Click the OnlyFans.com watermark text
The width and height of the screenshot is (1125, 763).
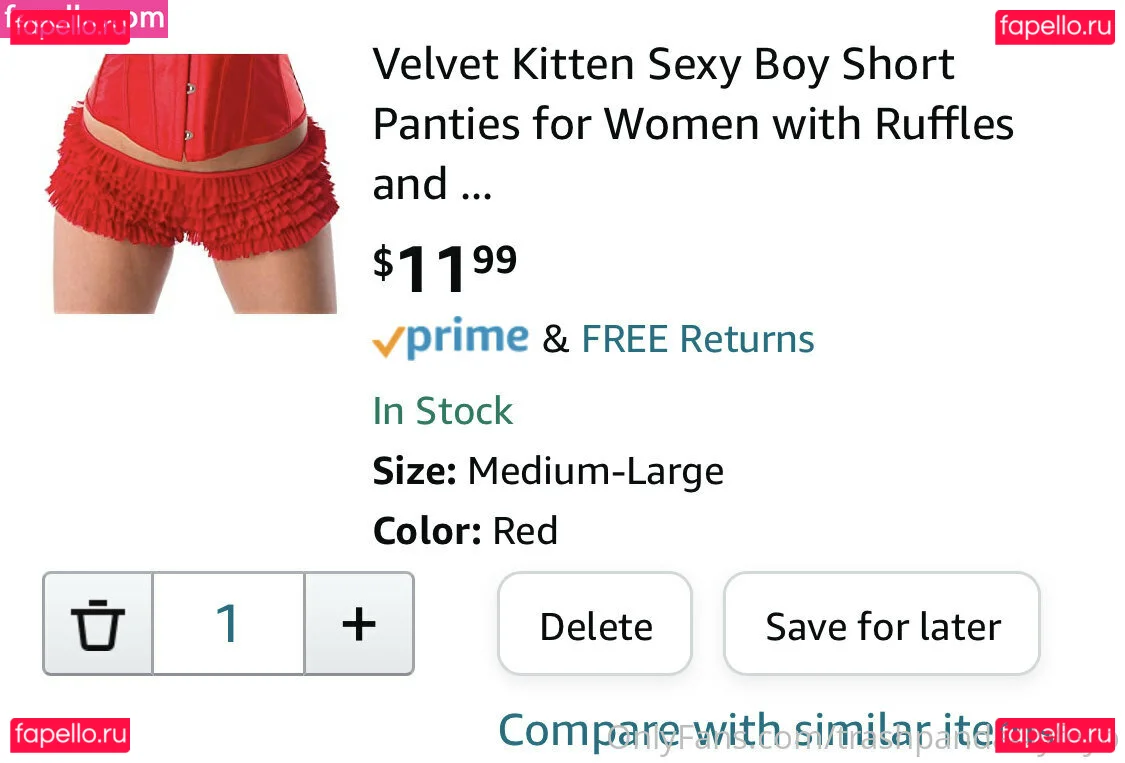click(800, 741)
